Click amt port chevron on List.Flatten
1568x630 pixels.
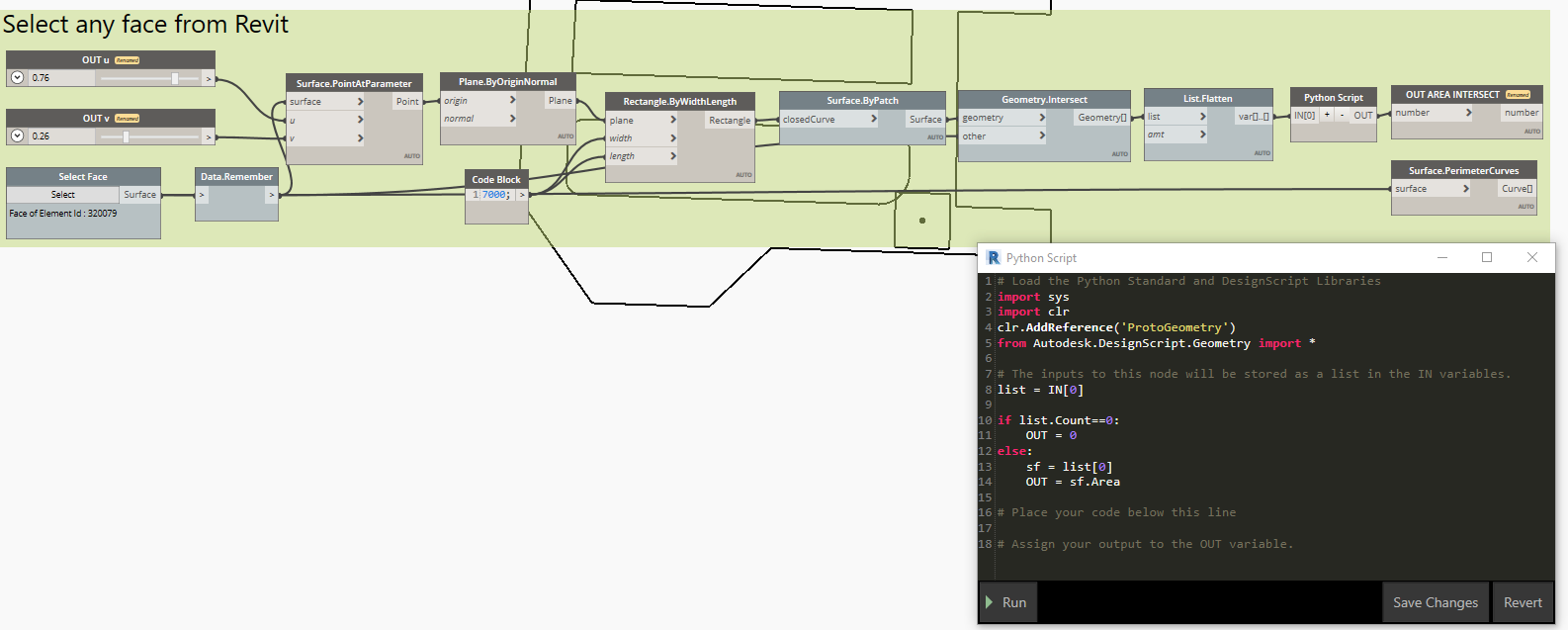point(1202,134)
